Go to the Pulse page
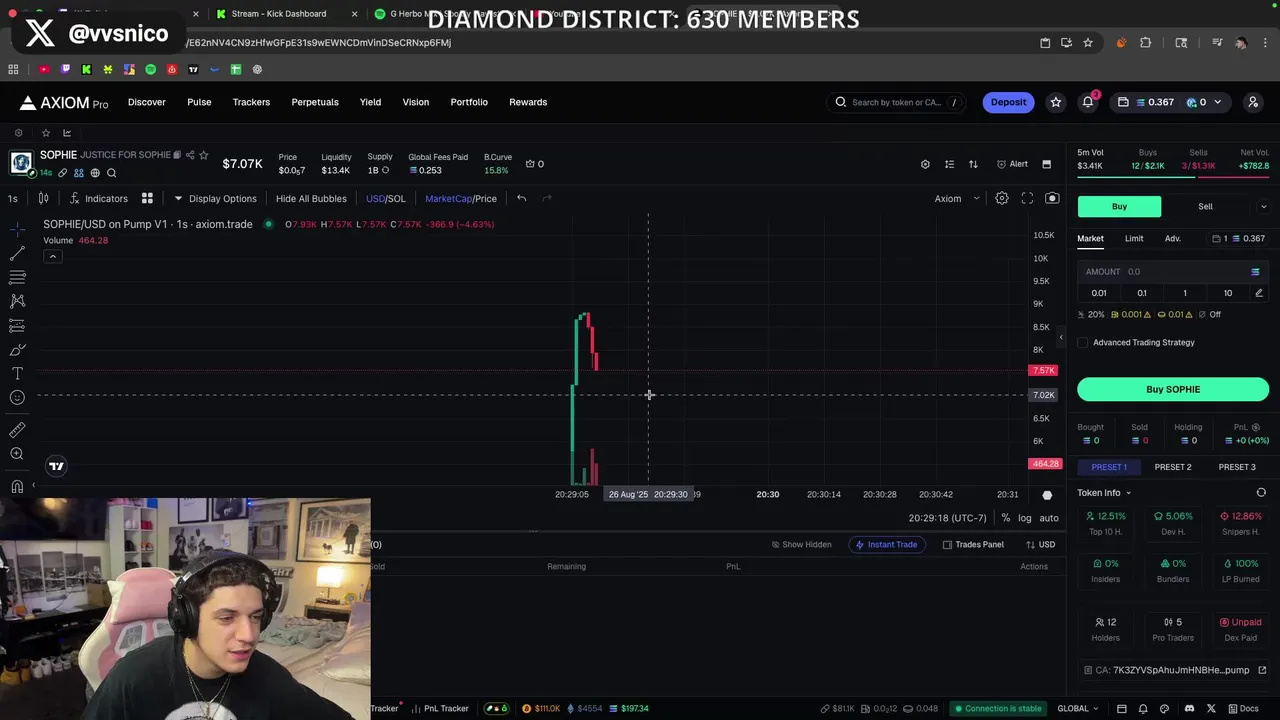 (x=199, y=102)
